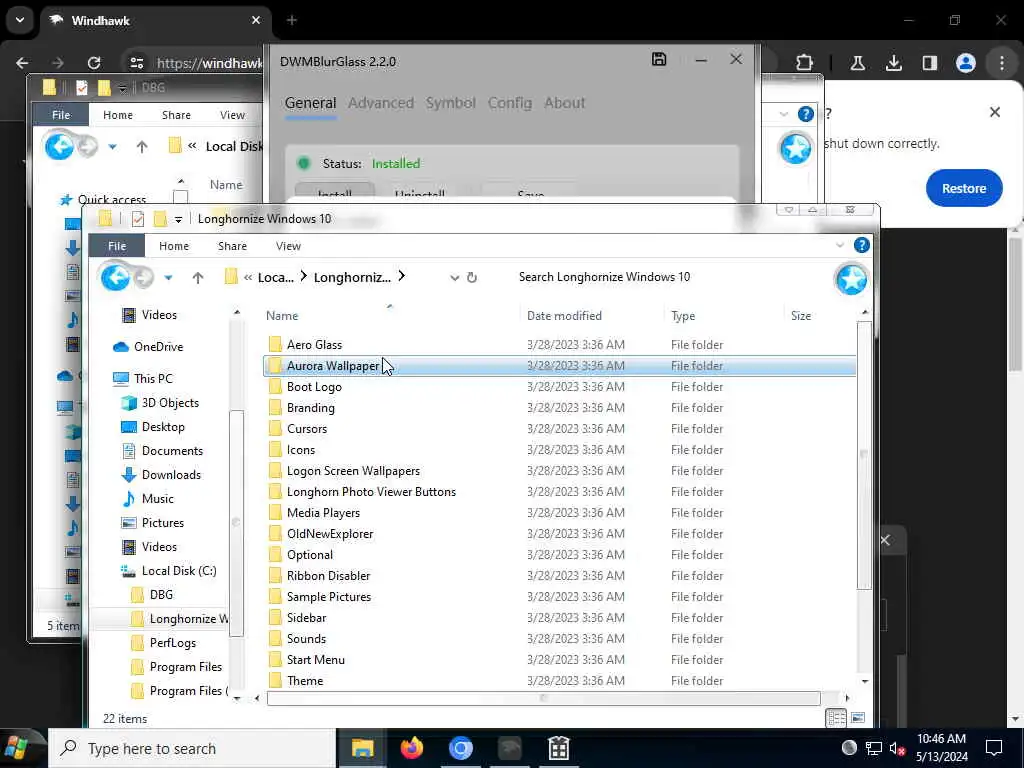
Task: Refresh the Longhornize Windows 10 folder view
Action: click(x=472, y=278)
